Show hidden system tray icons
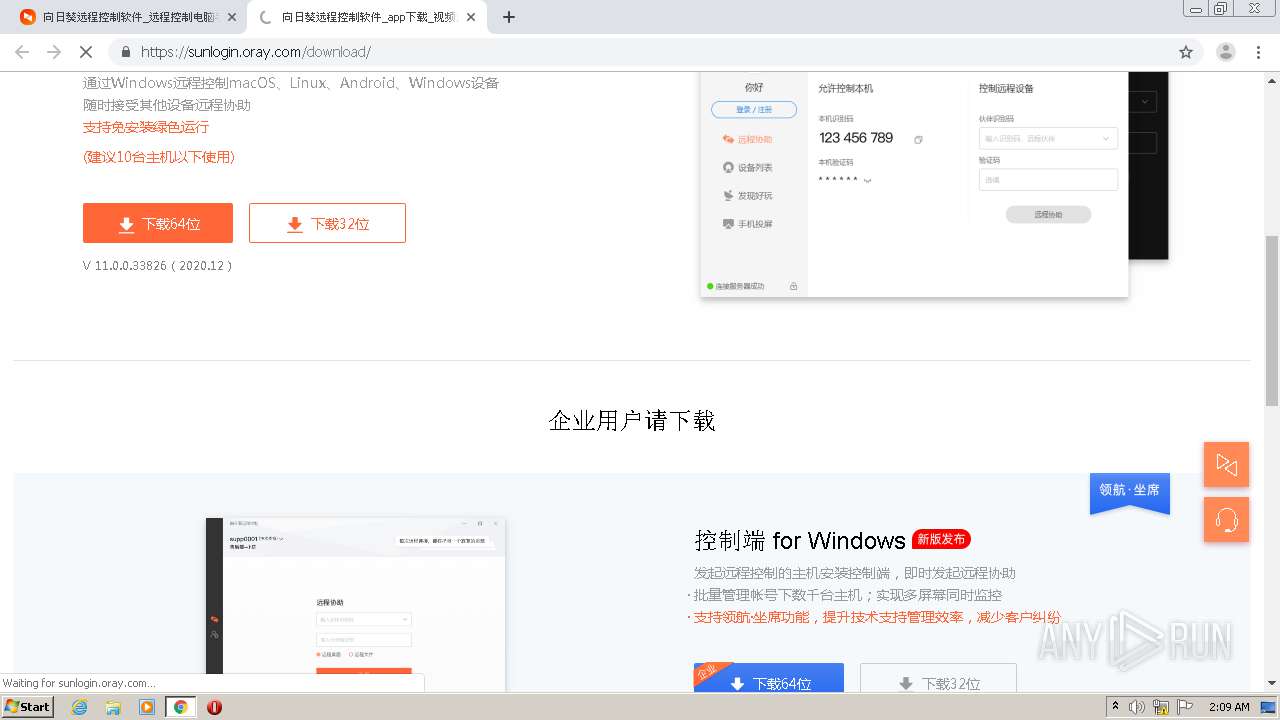Viewport: 1280px width, 720px height. (x=1115, y=706)
